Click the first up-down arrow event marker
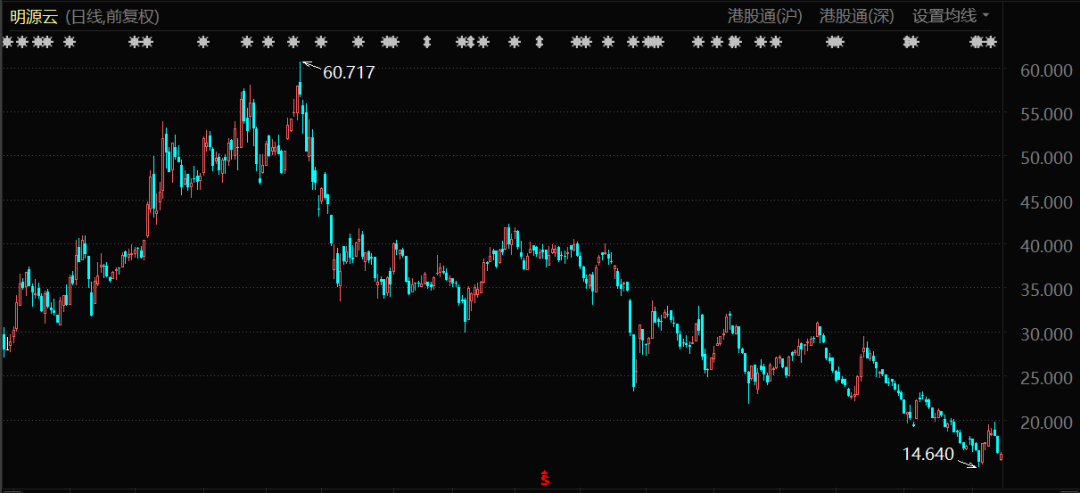This screenshot has height=493, width=1080. tap(428, 42)
